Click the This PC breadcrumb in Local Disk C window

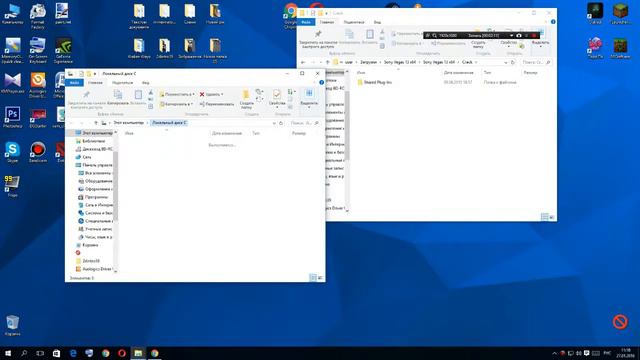tap(129, 123)
